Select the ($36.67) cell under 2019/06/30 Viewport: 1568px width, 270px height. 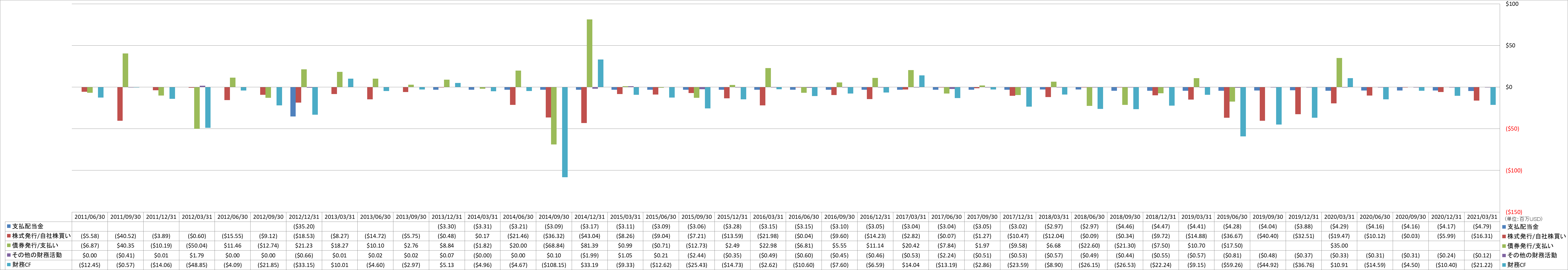point(1232,236)
